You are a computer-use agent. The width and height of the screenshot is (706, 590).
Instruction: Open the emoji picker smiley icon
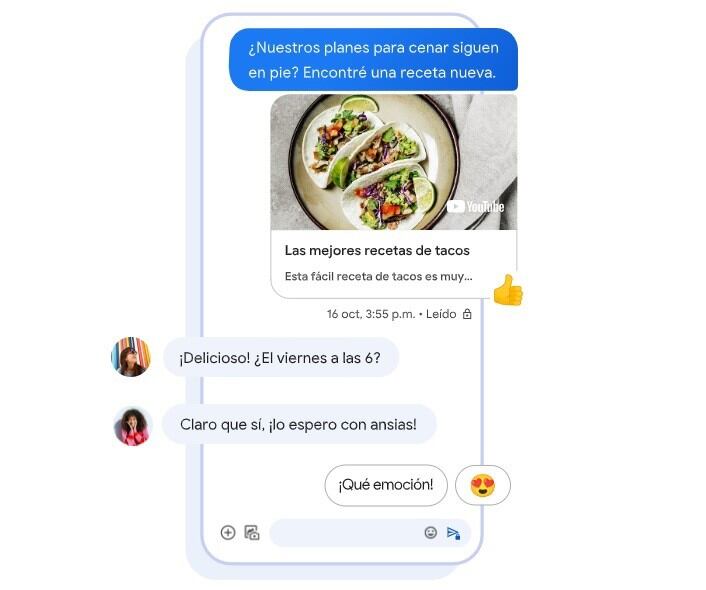point(431,532)
